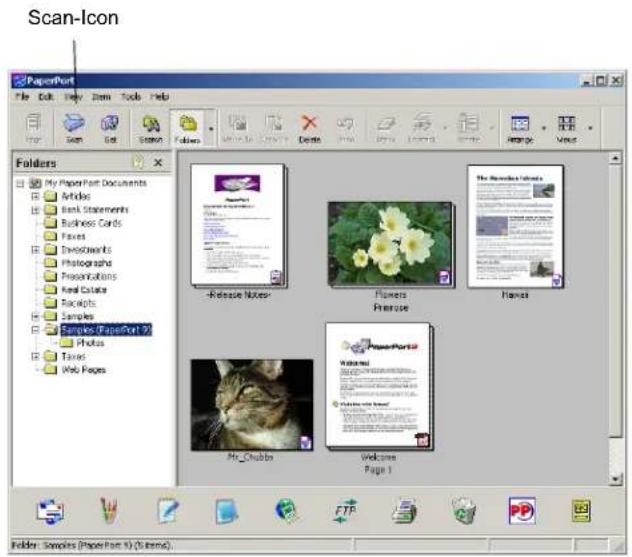This screenshot has height=557, width=632.
Task: Click the green recycle bin icon
Action: (464, 511)
